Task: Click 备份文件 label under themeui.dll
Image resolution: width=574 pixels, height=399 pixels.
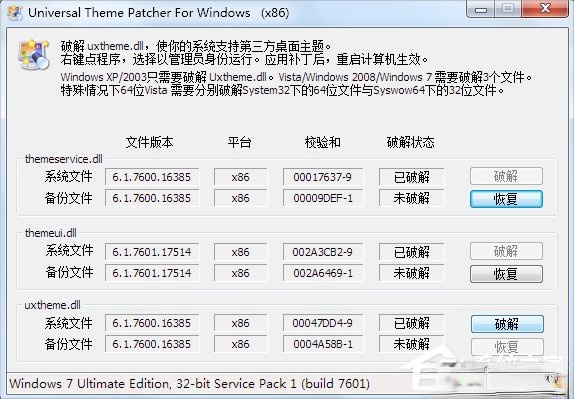Action: coord(69,272)
